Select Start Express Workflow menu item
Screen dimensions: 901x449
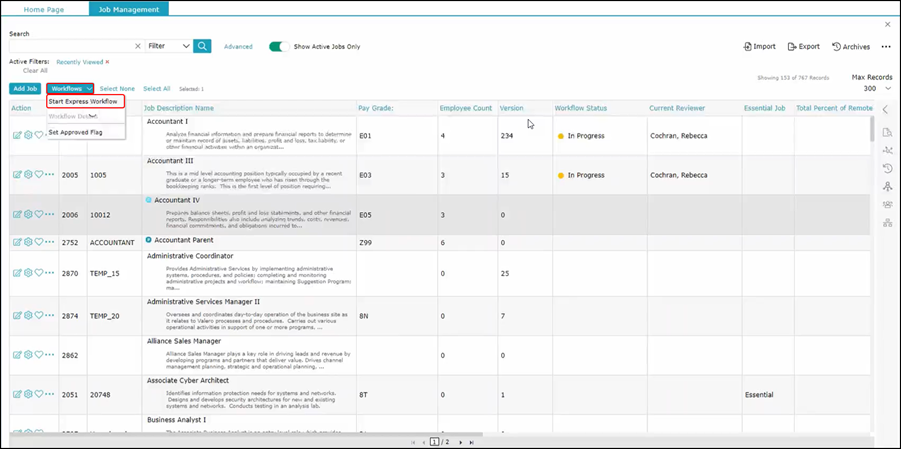coord(83,102)
